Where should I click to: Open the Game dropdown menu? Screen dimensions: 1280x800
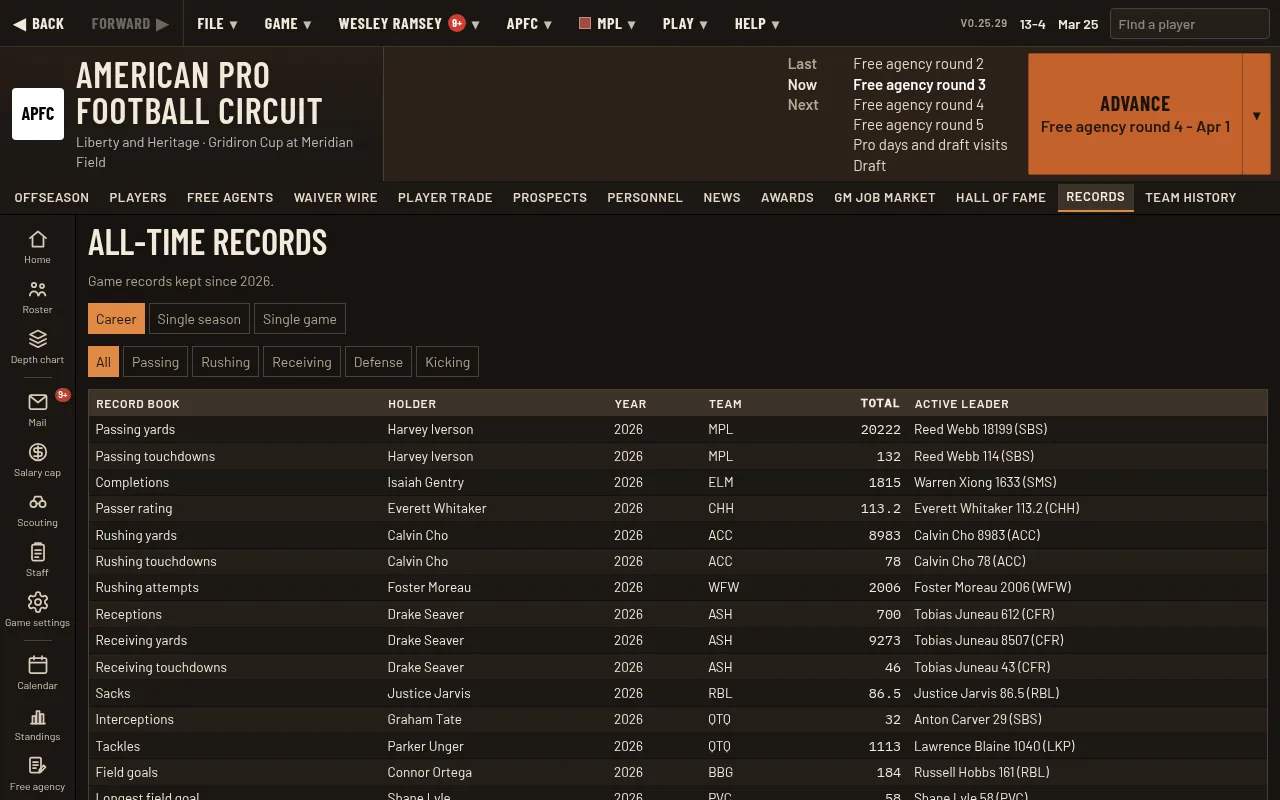point(288,24)
